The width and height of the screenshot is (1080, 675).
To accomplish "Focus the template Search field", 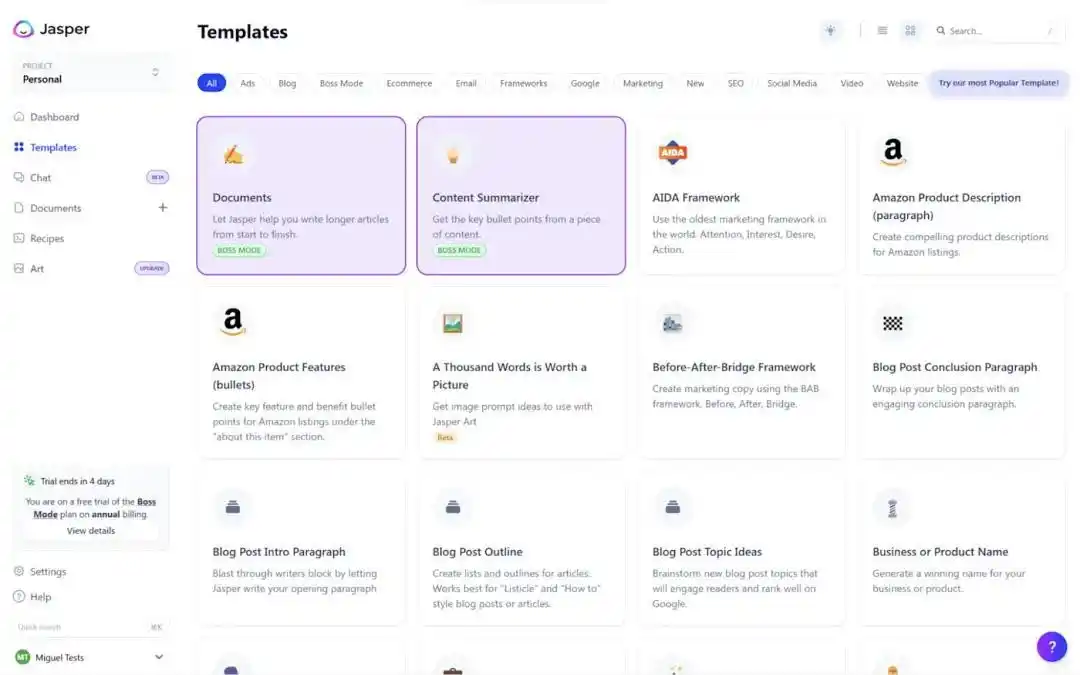I will (x=995, y=31).
